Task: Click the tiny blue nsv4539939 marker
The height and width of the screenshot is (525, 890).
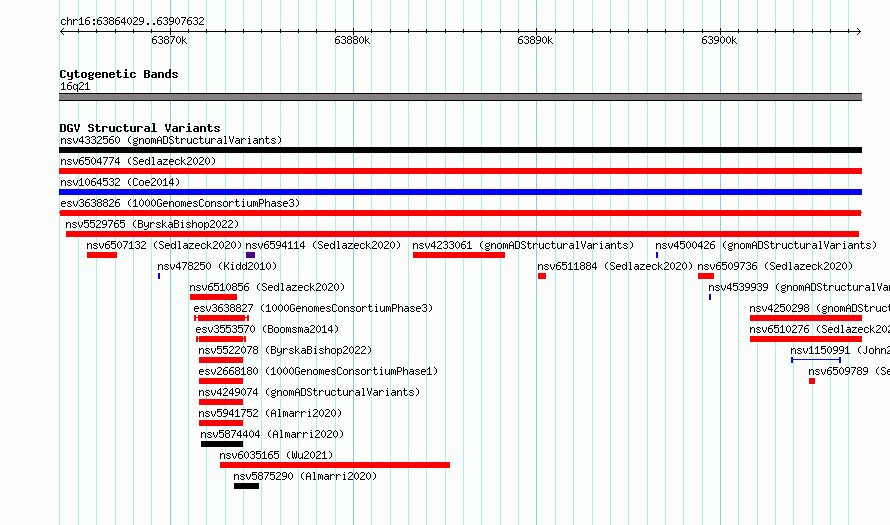Action: click(x=710, y=297)
